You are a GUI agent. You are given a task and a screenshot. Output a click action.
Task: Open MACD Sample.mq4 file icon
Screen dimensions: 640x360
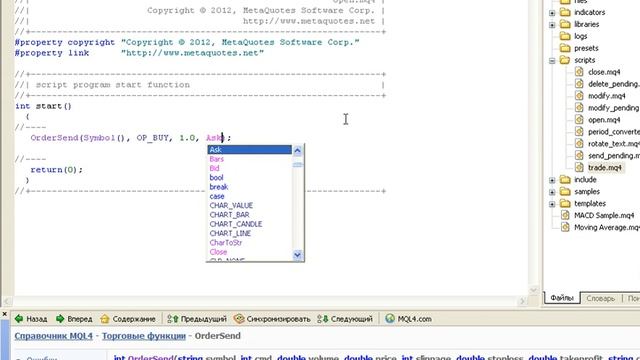(x=565, y=215)
